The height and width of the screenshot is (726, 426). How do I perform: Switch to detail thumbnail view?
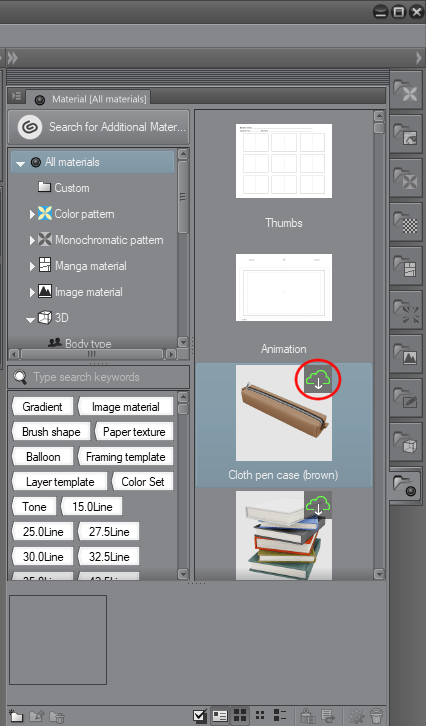[x=220, y=715]
